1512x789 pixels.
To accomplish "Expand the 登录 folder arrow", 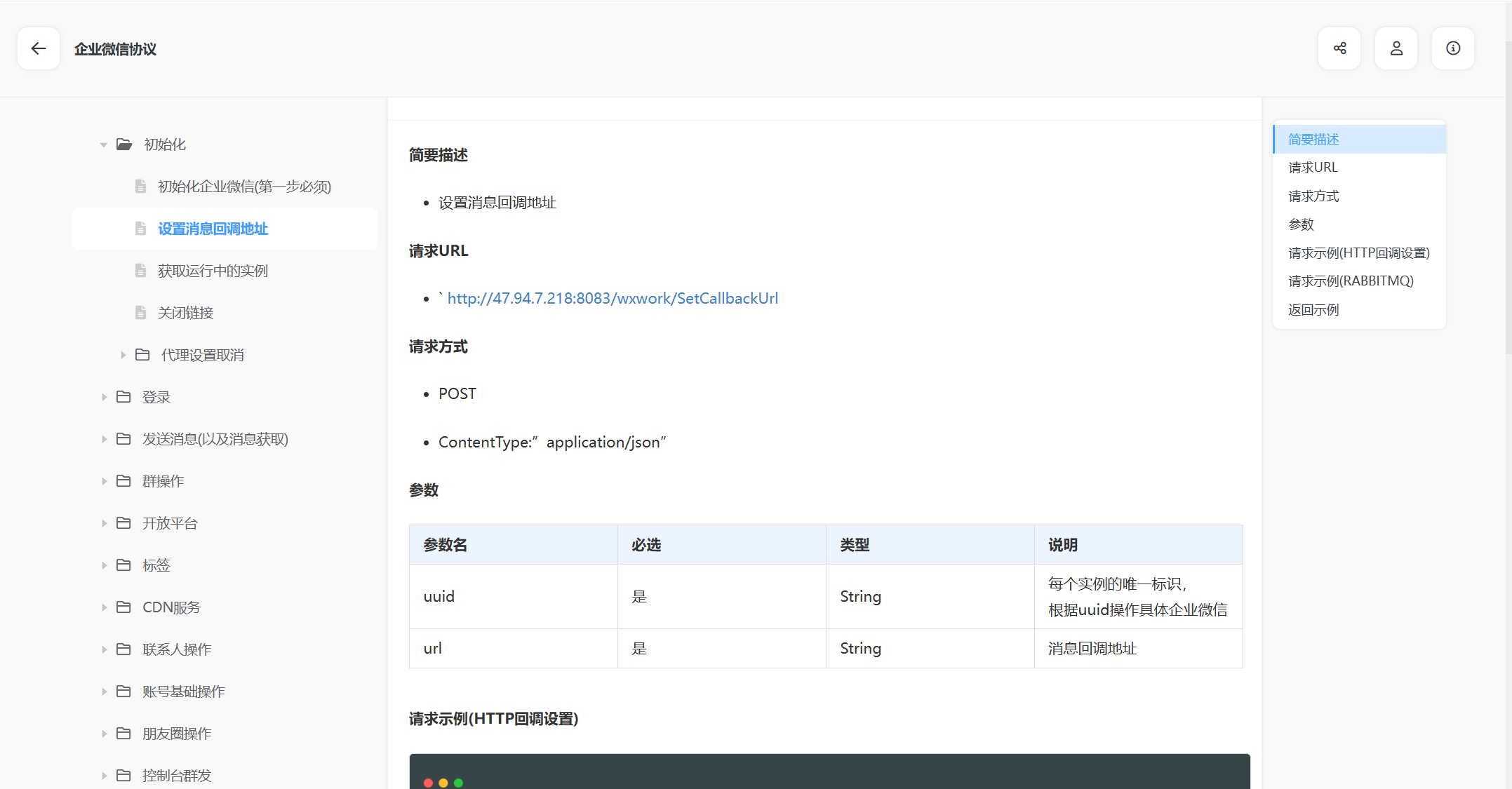I will (x=104, y=398).
